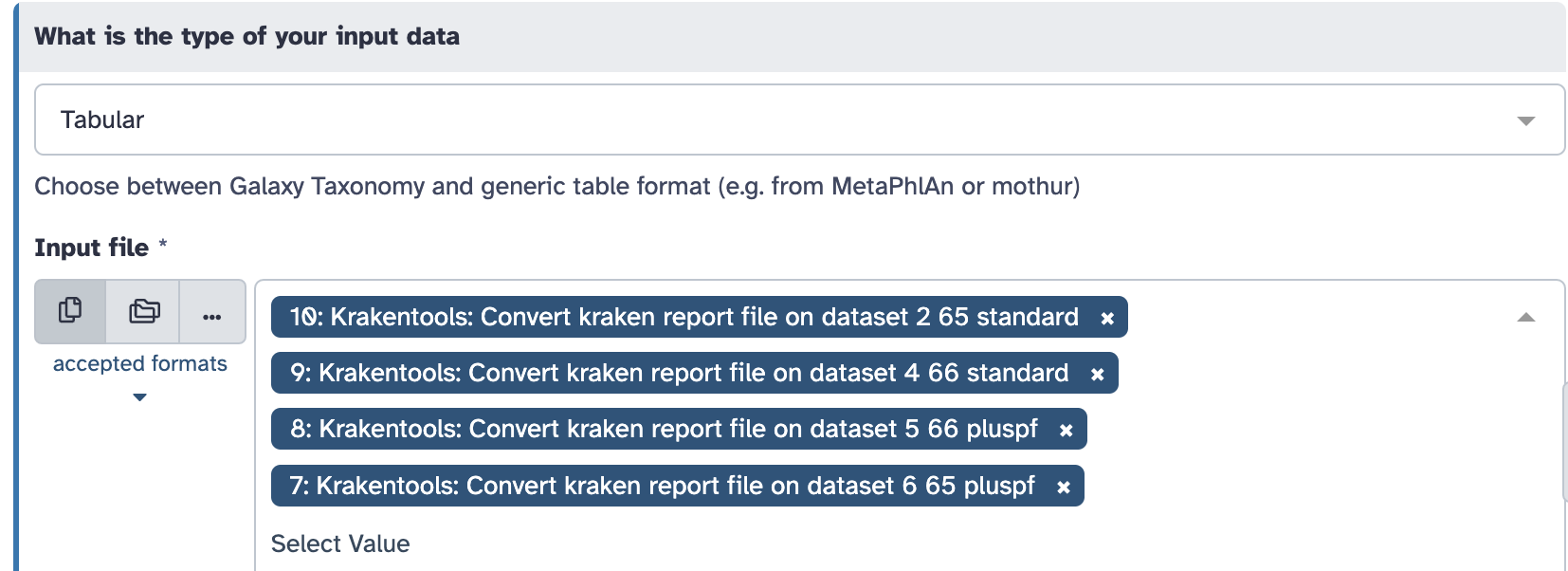
Task: Click the accepted formats link
Action: (x=140, y=363)
